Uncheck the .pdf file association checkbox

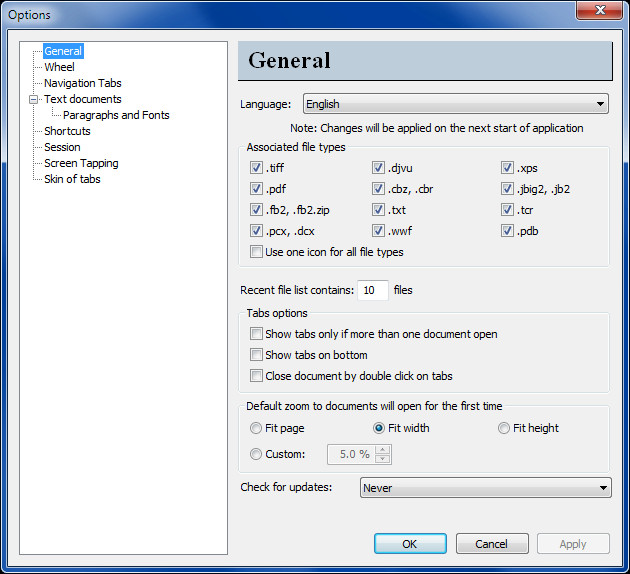pyautogui.click(x=257, y=188)
